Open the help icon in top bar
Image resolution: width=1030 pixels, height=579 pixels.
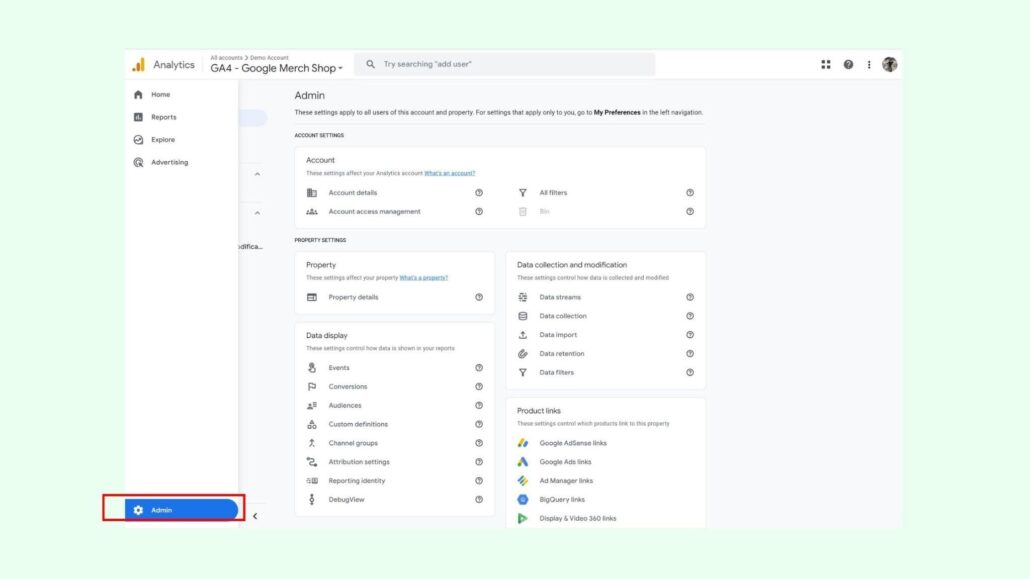coord(848,65)
